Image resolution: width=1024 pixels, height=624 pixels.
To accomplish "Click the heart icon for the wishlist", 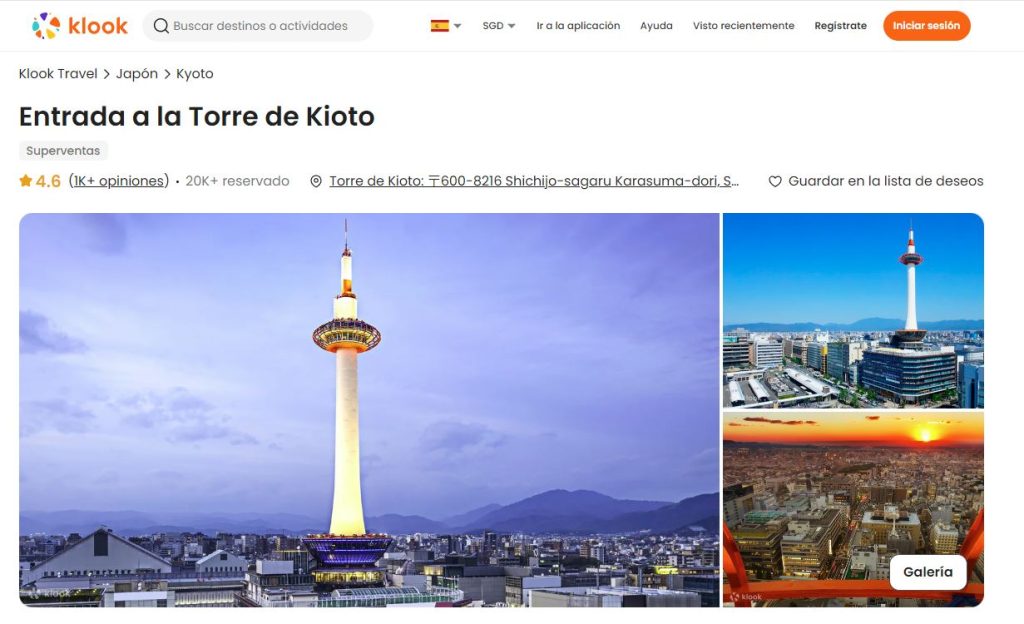I will coord(775,181).
